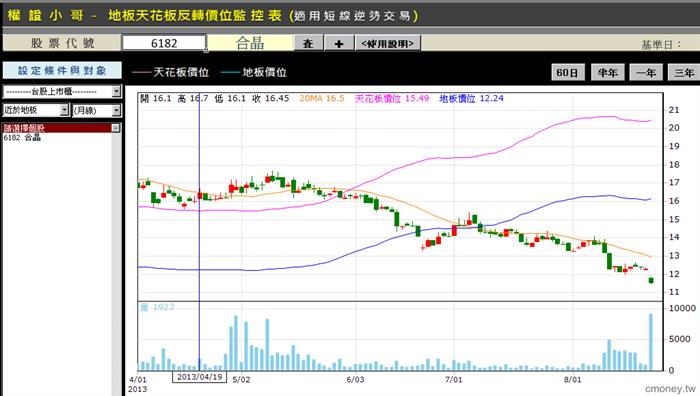Click the 天花板價位 legend entry
The image size is (700, 396).
[x=170, y=72]
